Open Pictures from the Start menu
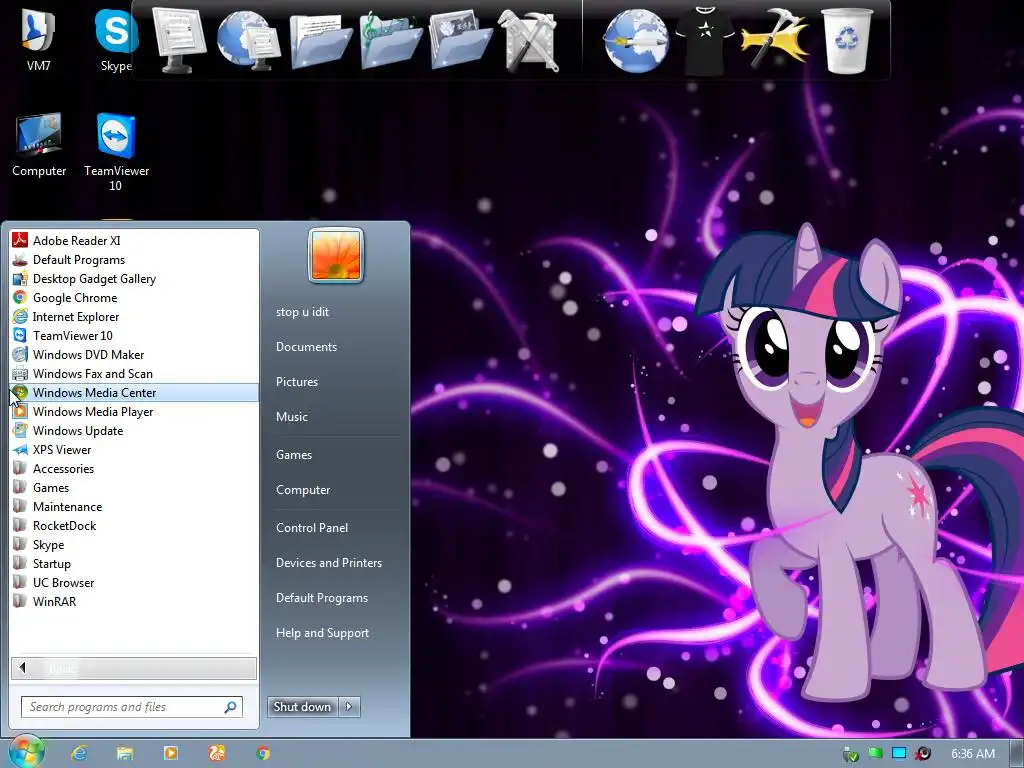Viewport: 1024px width, 768px height. (x=296, y=381)
